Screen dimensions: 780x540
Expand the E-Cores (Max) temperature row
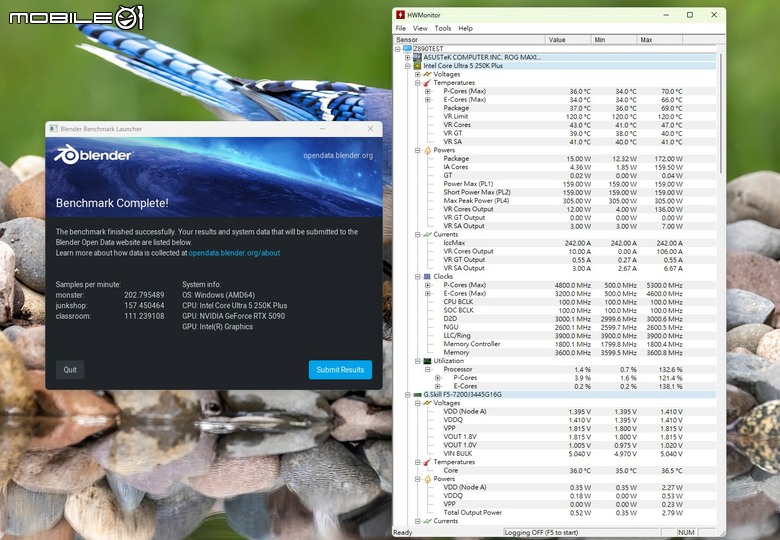[428, 99]
